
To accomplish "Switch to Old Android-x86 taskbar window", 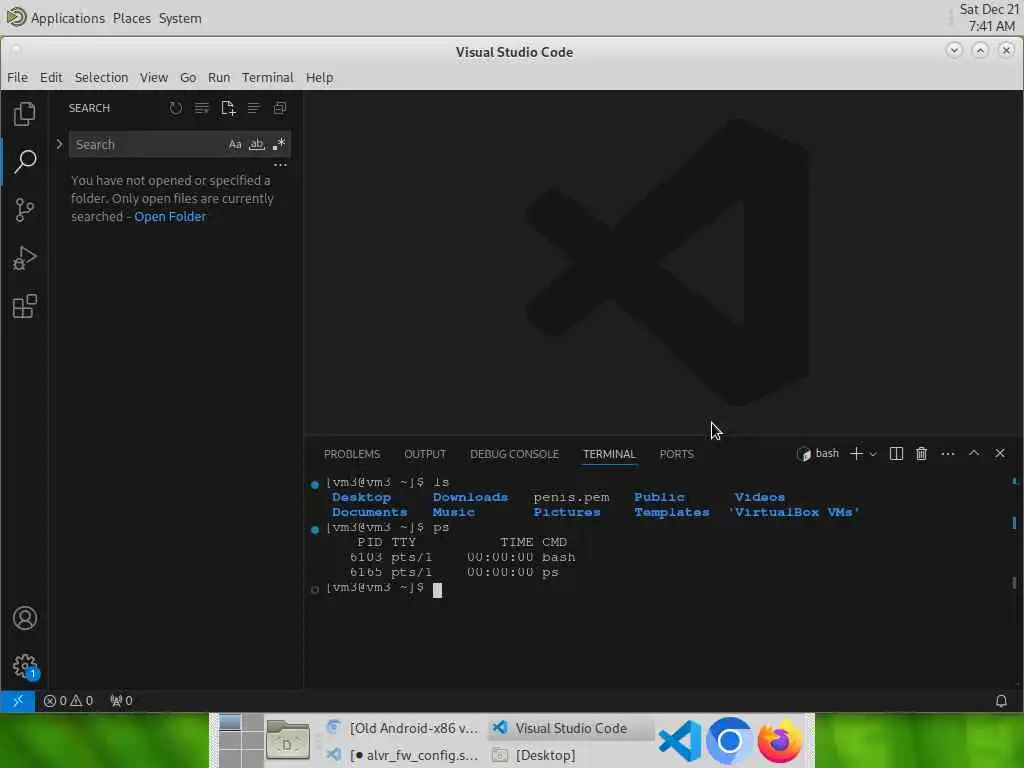I will point(403,728).
